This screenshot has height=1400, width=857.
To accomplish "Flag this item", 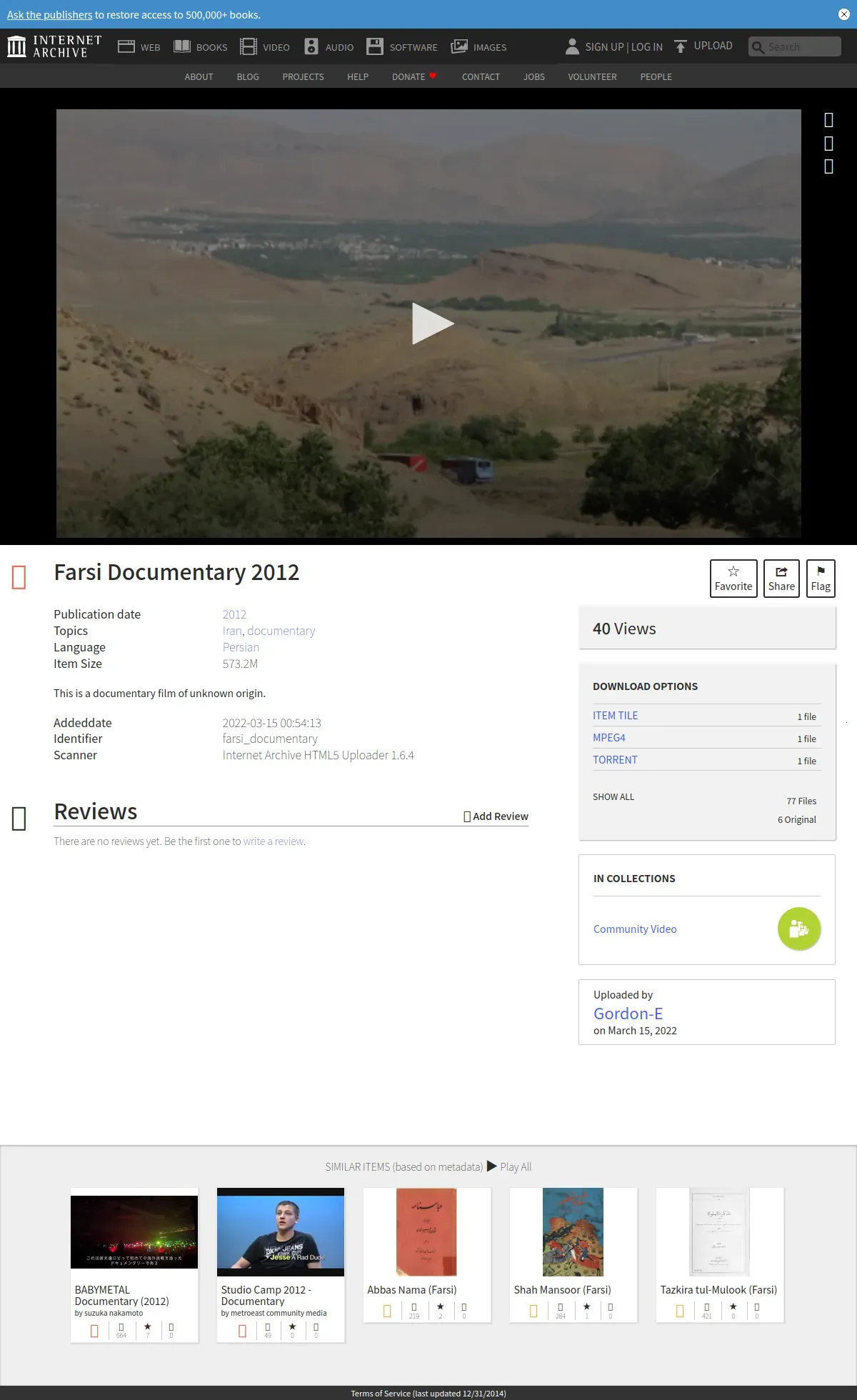I will pos(821,579).
